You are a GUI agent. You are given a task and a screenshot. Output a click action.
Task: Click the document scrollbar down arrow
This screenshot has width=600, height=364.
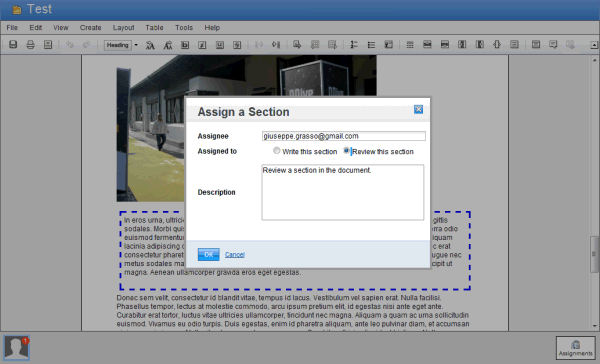595,326
